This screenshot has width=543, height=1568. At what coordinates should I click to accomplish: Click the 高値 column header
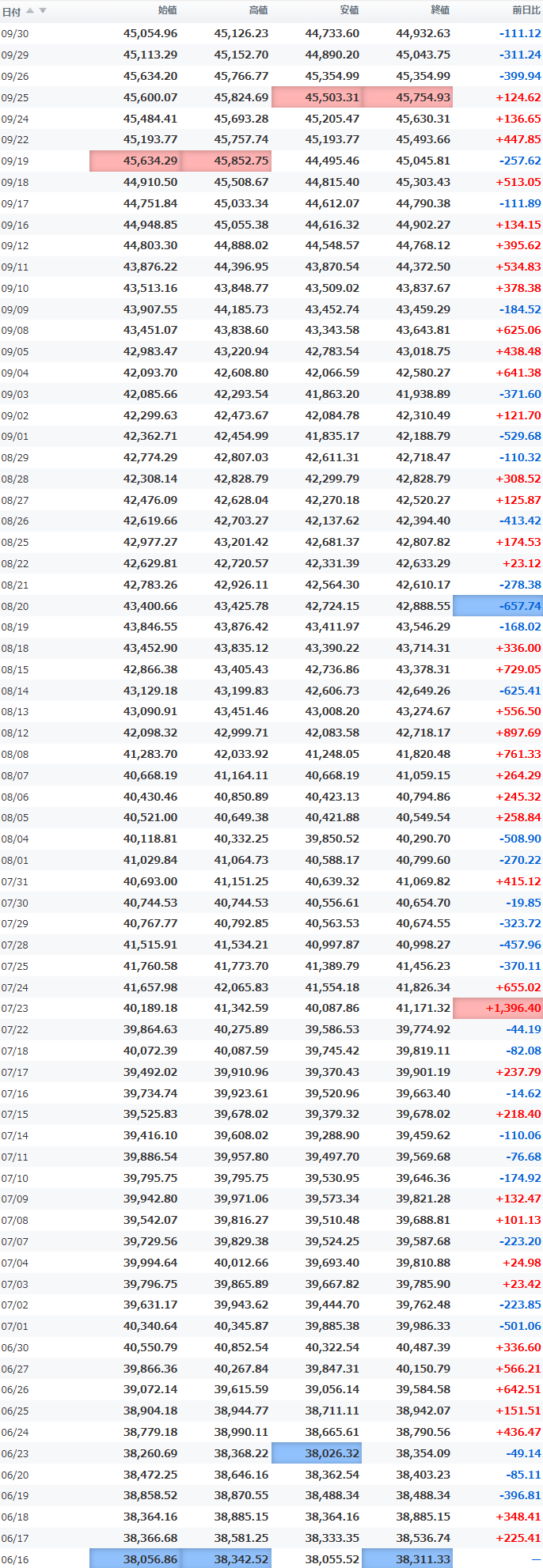(x=258, y=10)
